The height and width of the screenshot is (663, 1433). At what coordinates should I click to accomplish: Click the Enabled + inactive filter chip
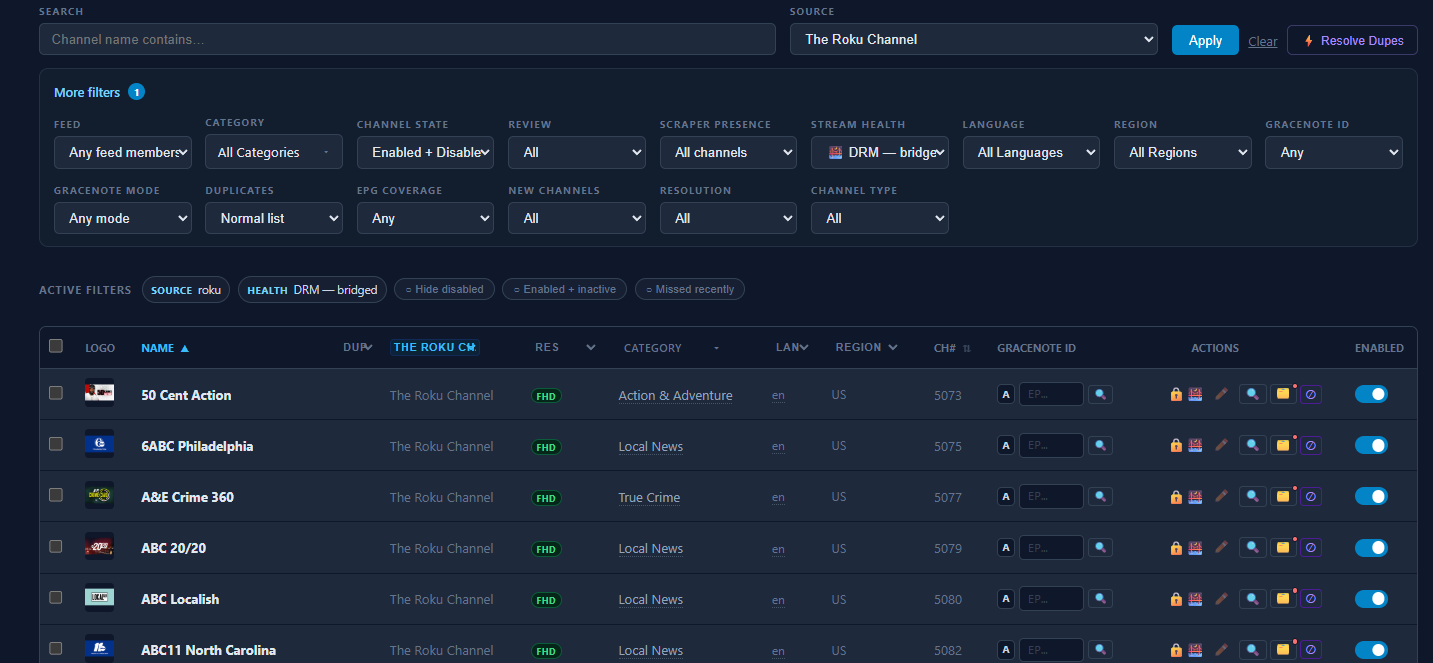[x=564, y=289]
